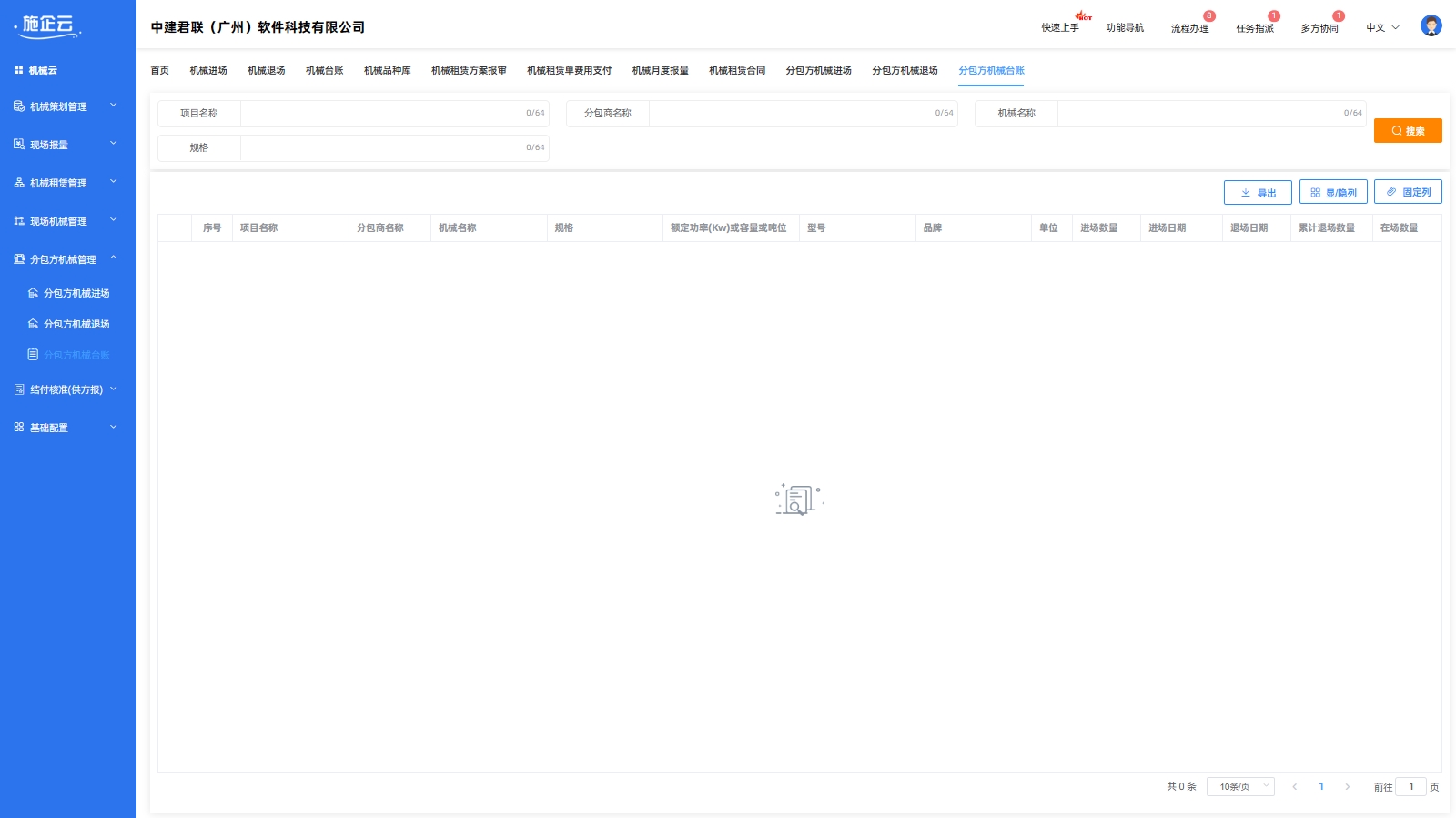
Task: Open 分包方机械退场 in the sidebar
Action: click(76, 324)
